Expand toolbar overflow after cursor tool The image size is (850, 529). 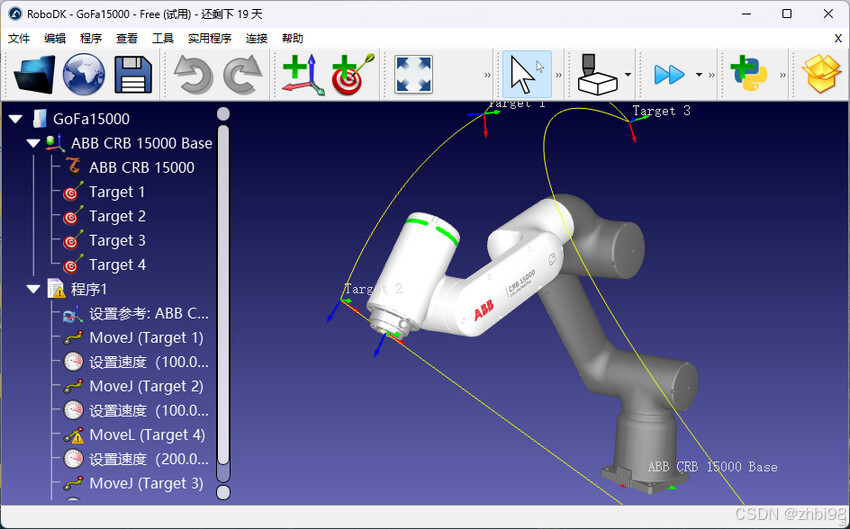[559, 75]
